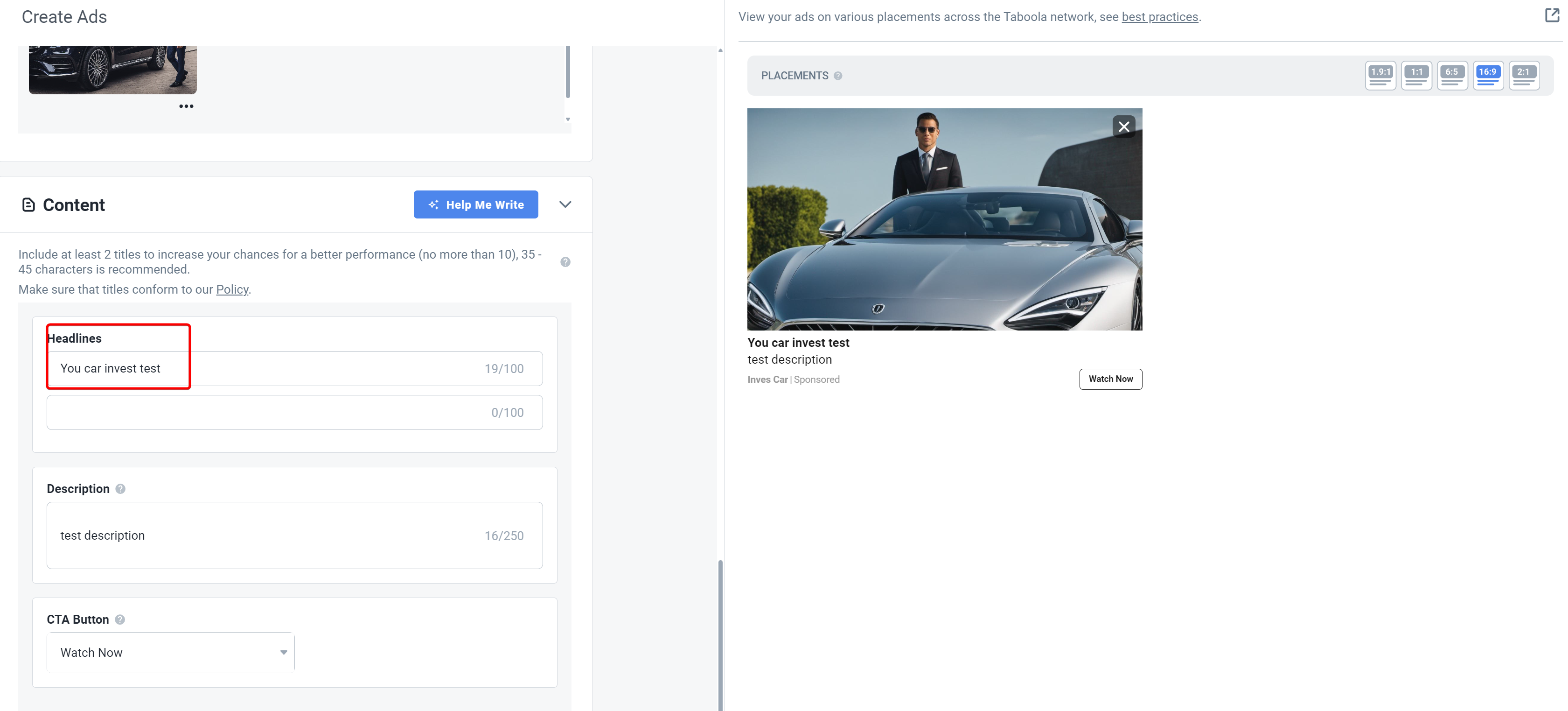
Task: Select the 16:9 placement ratio icon
Action: point(1488,76)
